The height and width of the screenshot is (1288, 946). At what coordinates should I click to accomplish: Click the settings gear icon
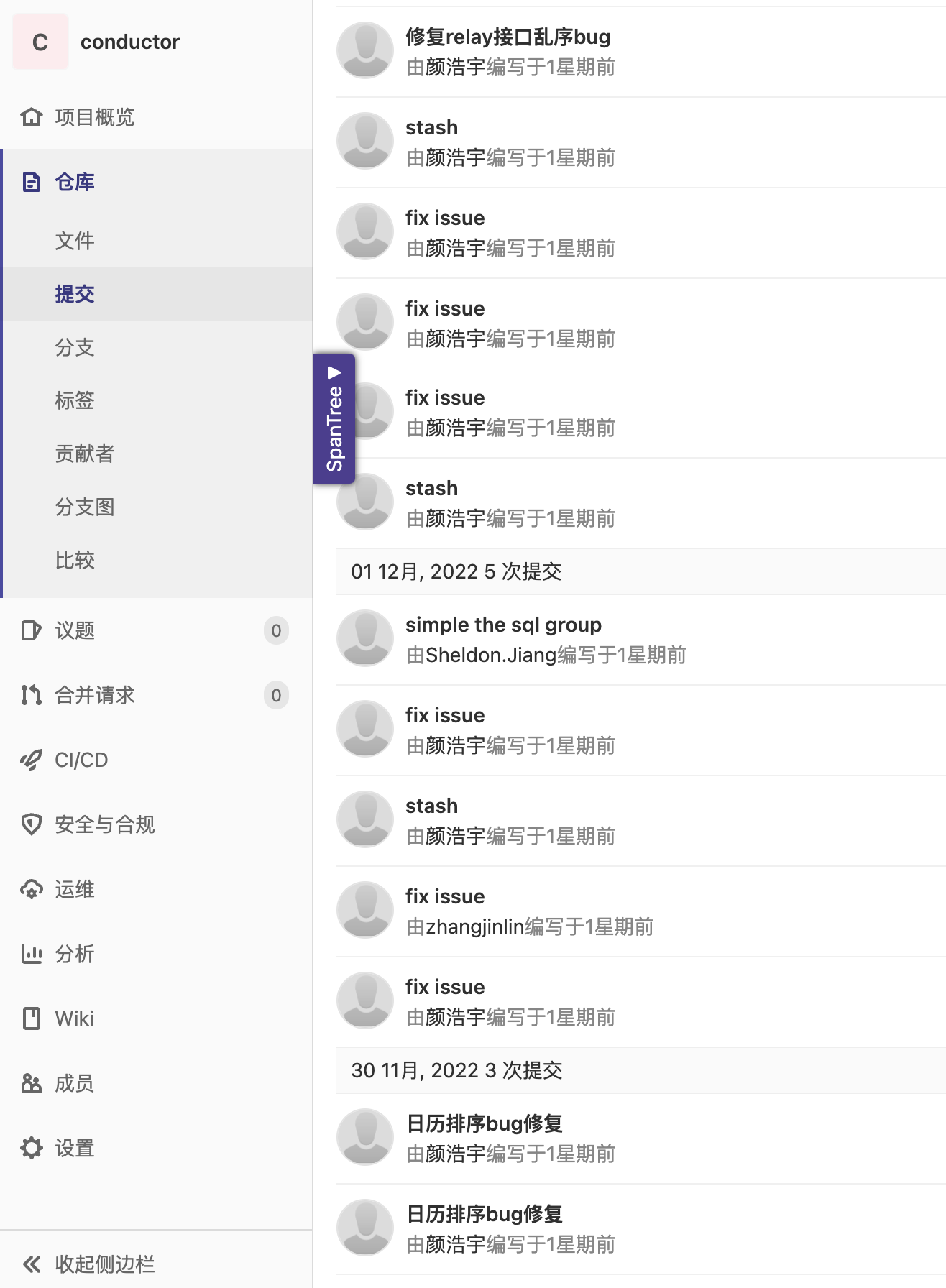31,1148
